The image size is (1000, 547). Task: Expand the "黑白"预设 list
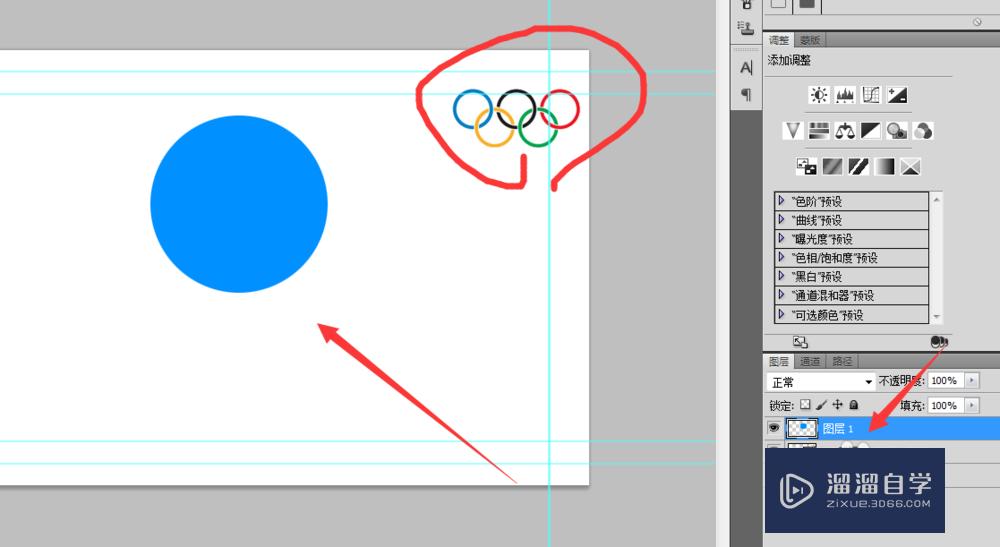pos(781,276)
